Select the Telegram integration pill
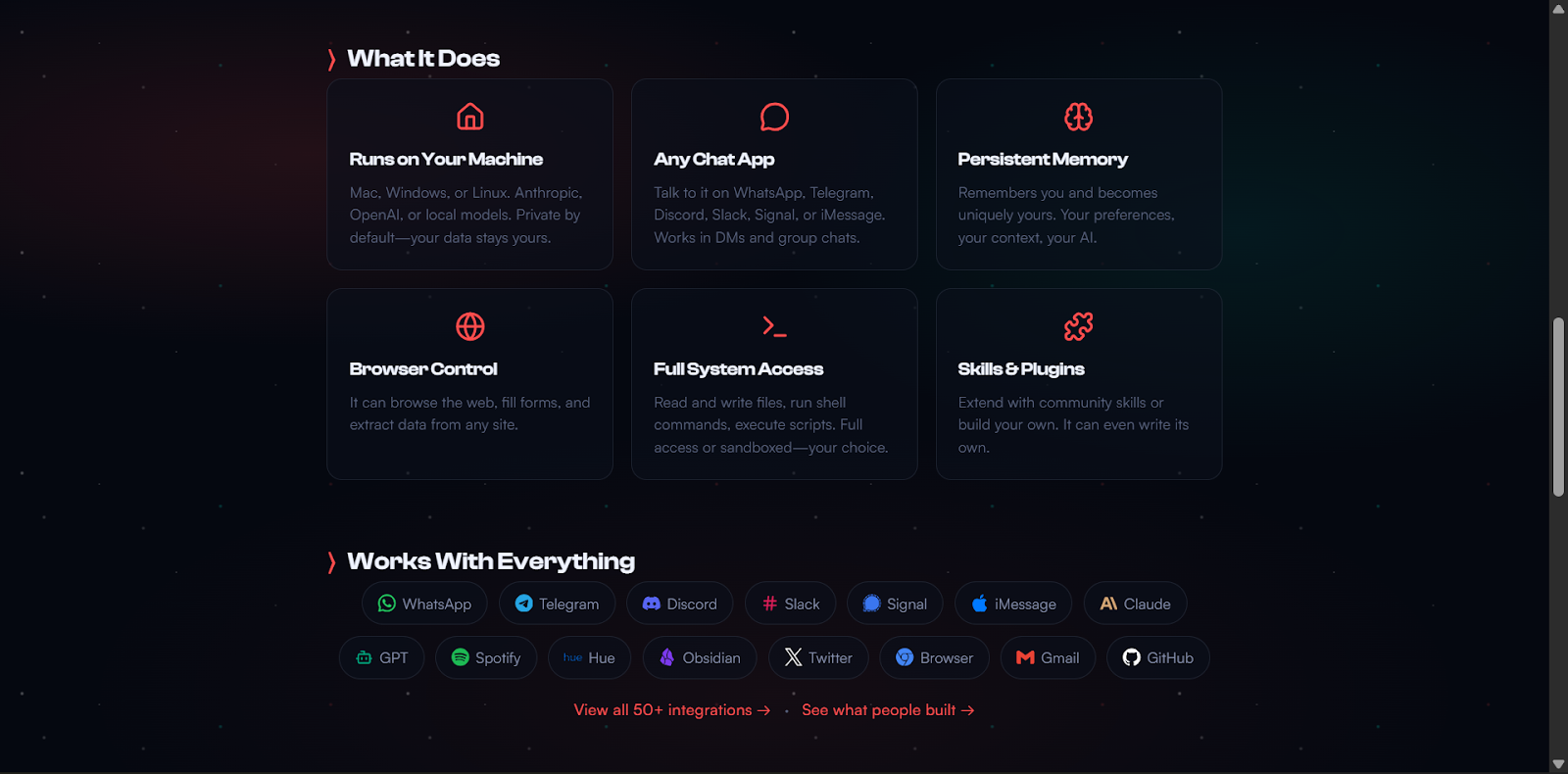Screen dimensions: 1568x774 click(557, 604)
